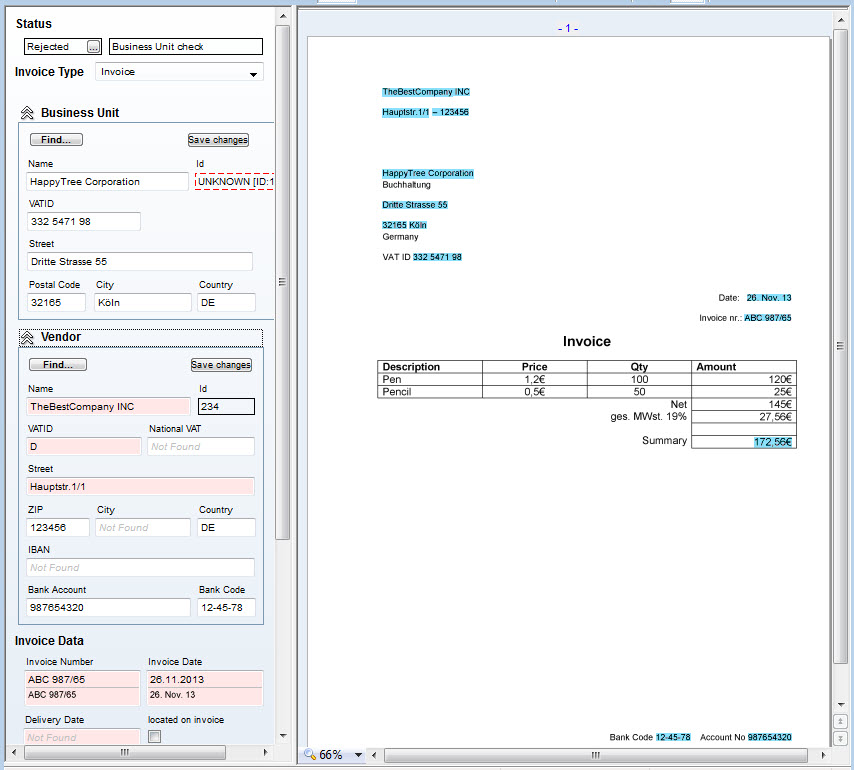
Task: Click highlighted HappyTree Corporation in the document
Action: [x=428, y=173]
